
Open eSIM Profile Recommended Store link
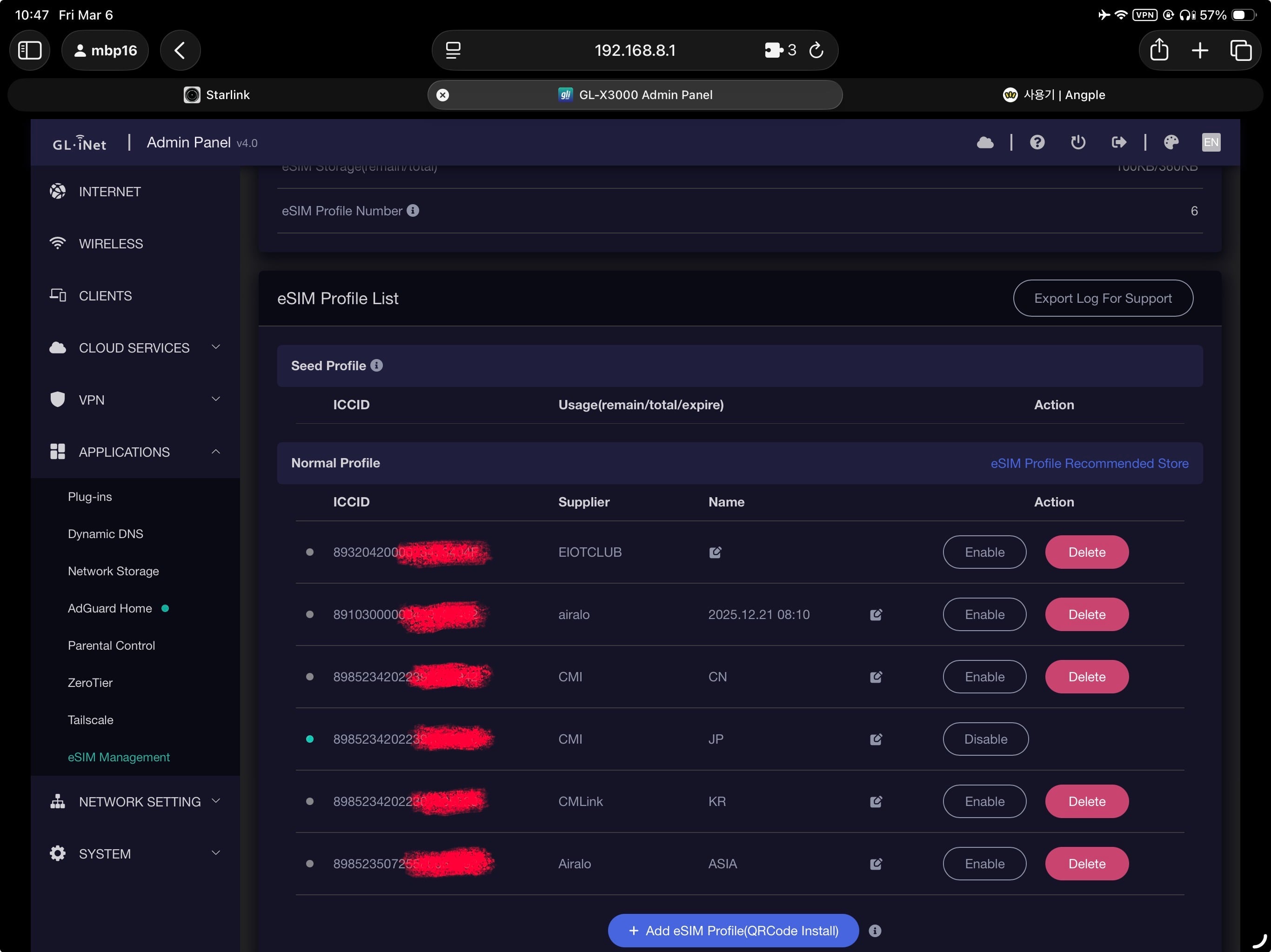coord(1090,464)
